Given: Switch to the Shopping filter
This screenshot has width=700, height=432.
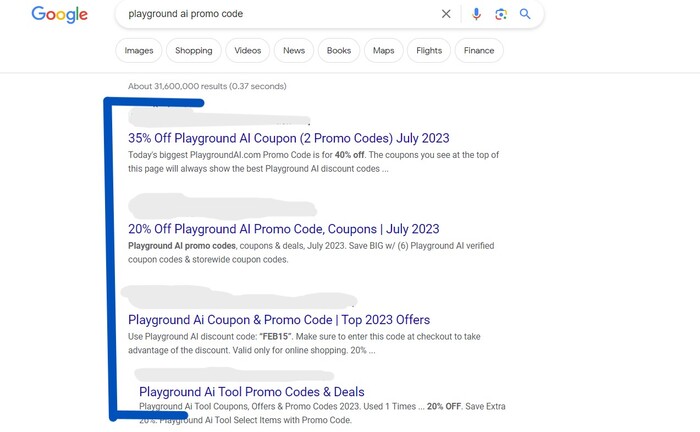Looking at the screenshot, I should (194, 50).
